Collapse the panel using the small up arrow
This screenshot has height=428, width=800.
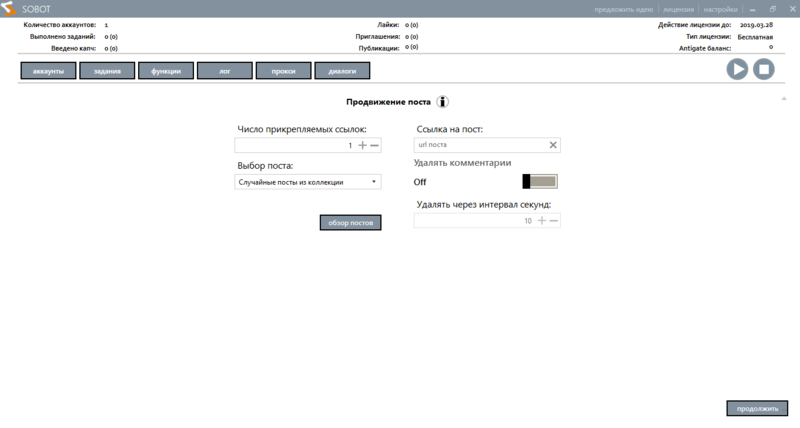784,98
